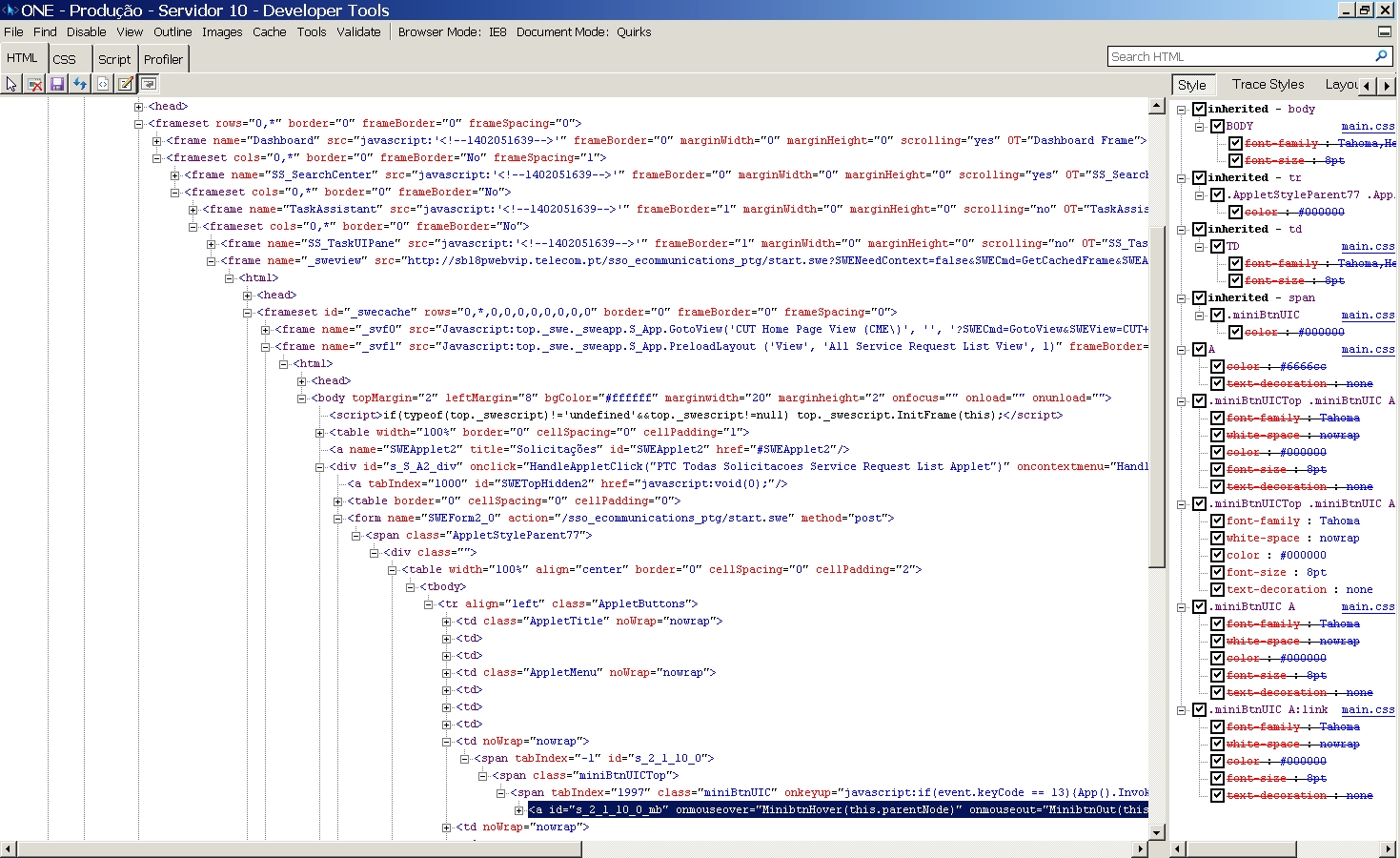Toggle the 'inherited - tr' checkbox
The height and width of the screenshot is (858, 1400).
click(x=1199, y=177)
